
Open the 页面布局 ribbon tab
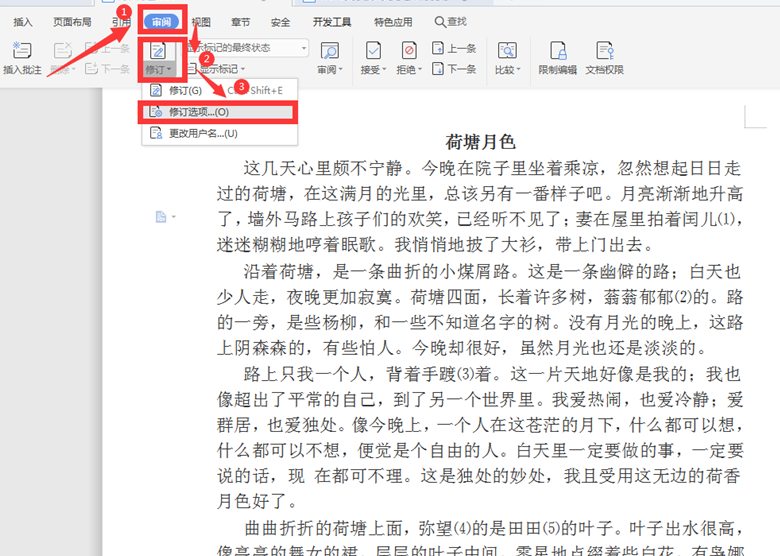(72, 22)
